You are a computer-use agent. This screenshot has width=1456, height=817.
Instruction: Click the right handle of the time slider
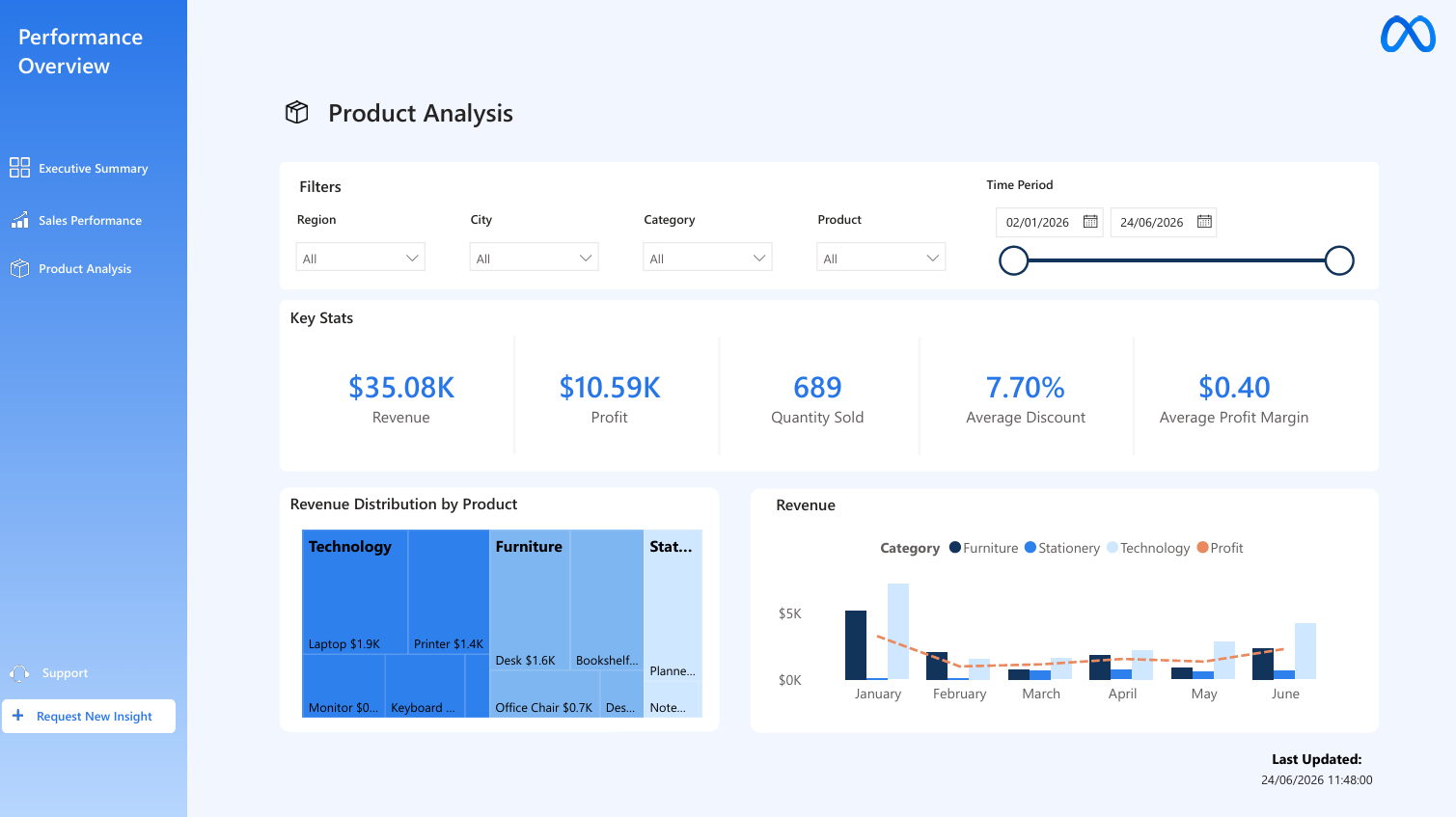[1339, 260]
